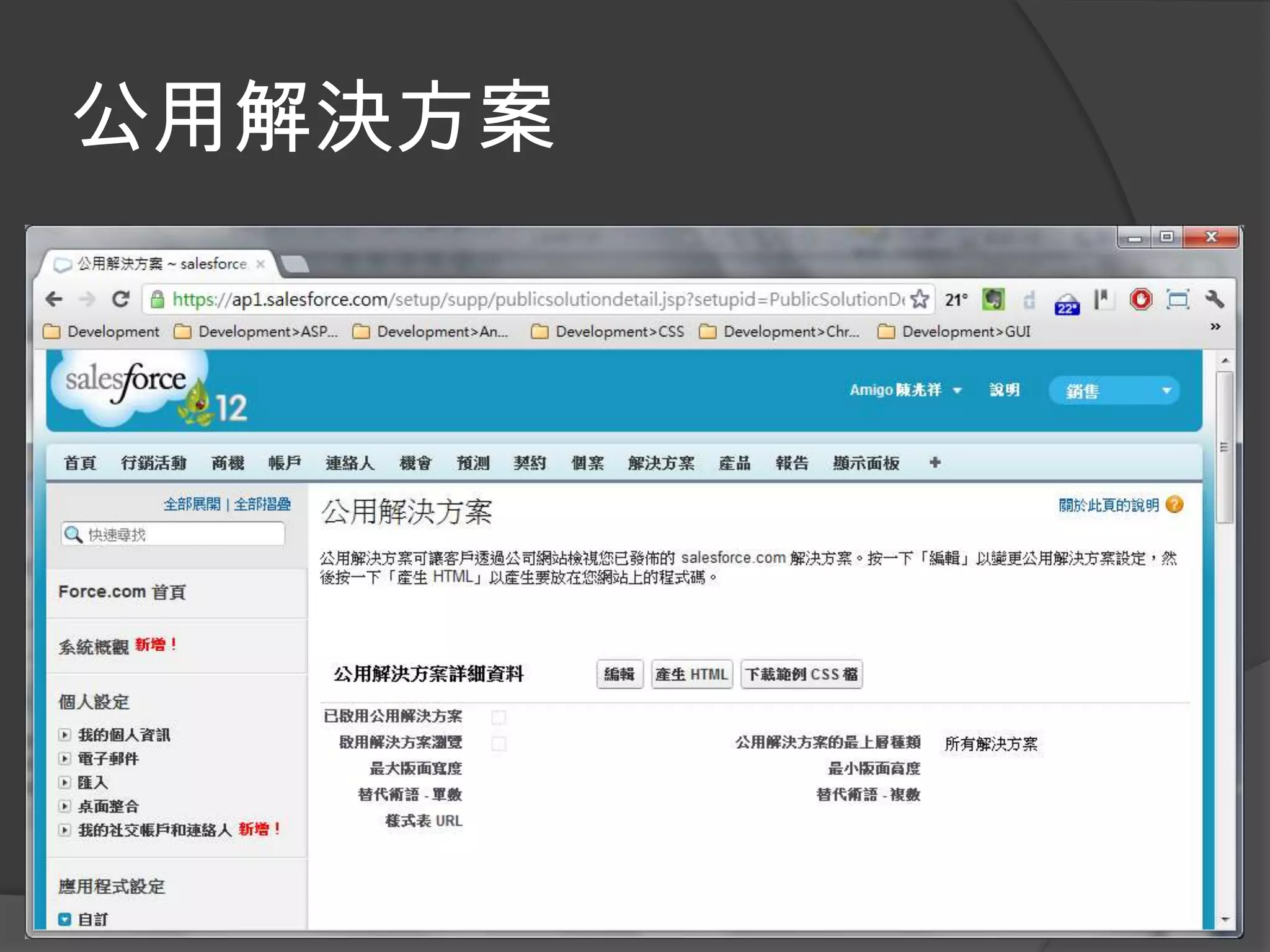Go back with the browser back arrow
The width and height of the screenshot is (1270, 952).
55,299
